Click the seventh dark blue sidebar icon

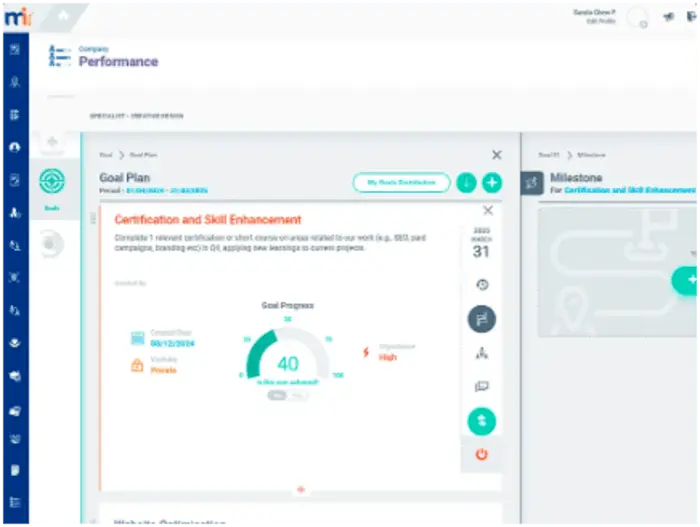pyautogui.click(x=15, y=245)
